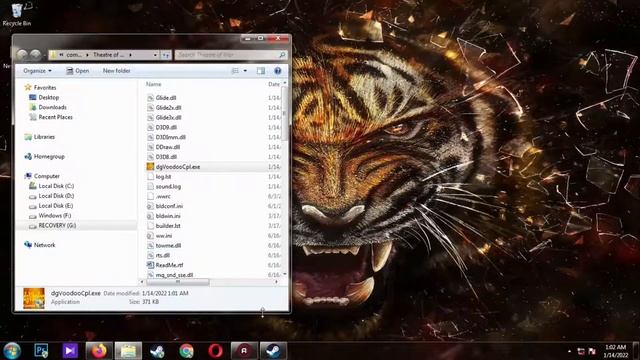Screen dimensions: 640x360
Task: Open Opera browser from the taskbar
Action: tap(216, 351)
